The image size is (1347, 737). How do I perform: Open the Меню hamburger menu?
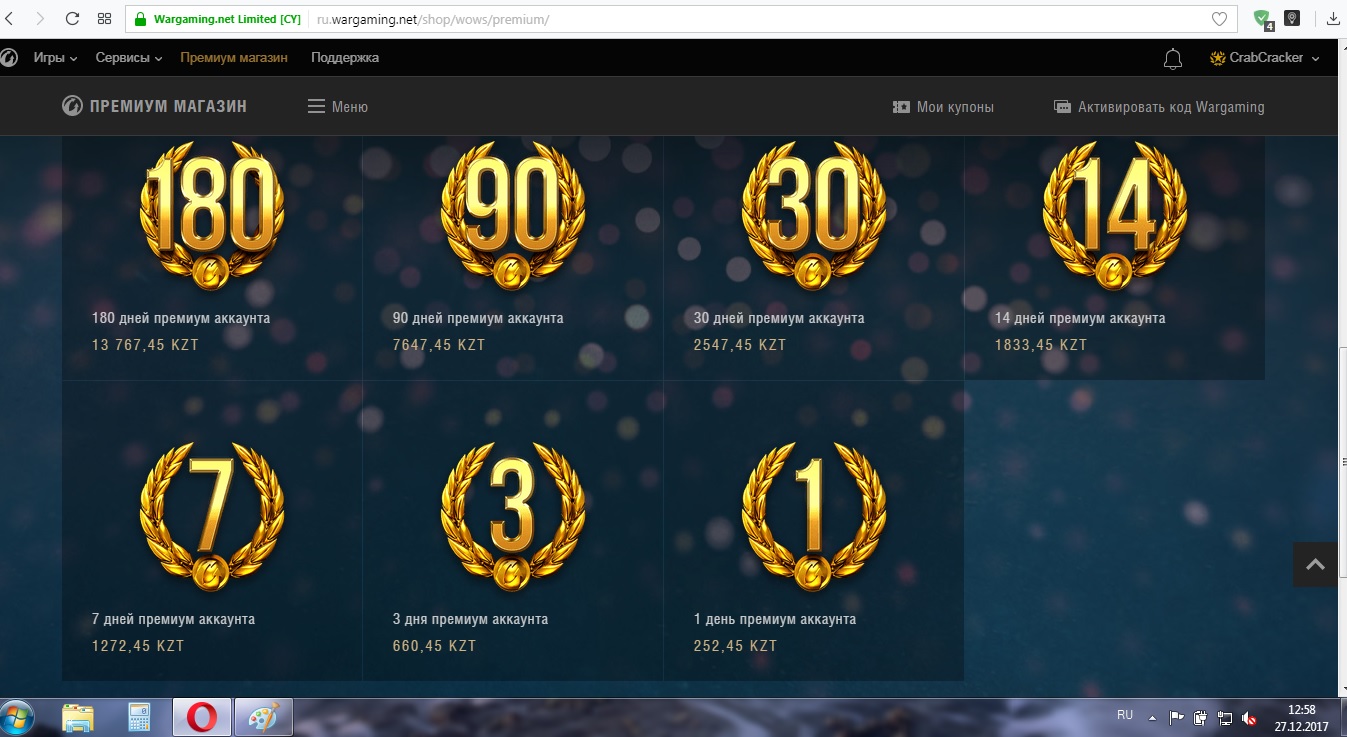[337, 107]
